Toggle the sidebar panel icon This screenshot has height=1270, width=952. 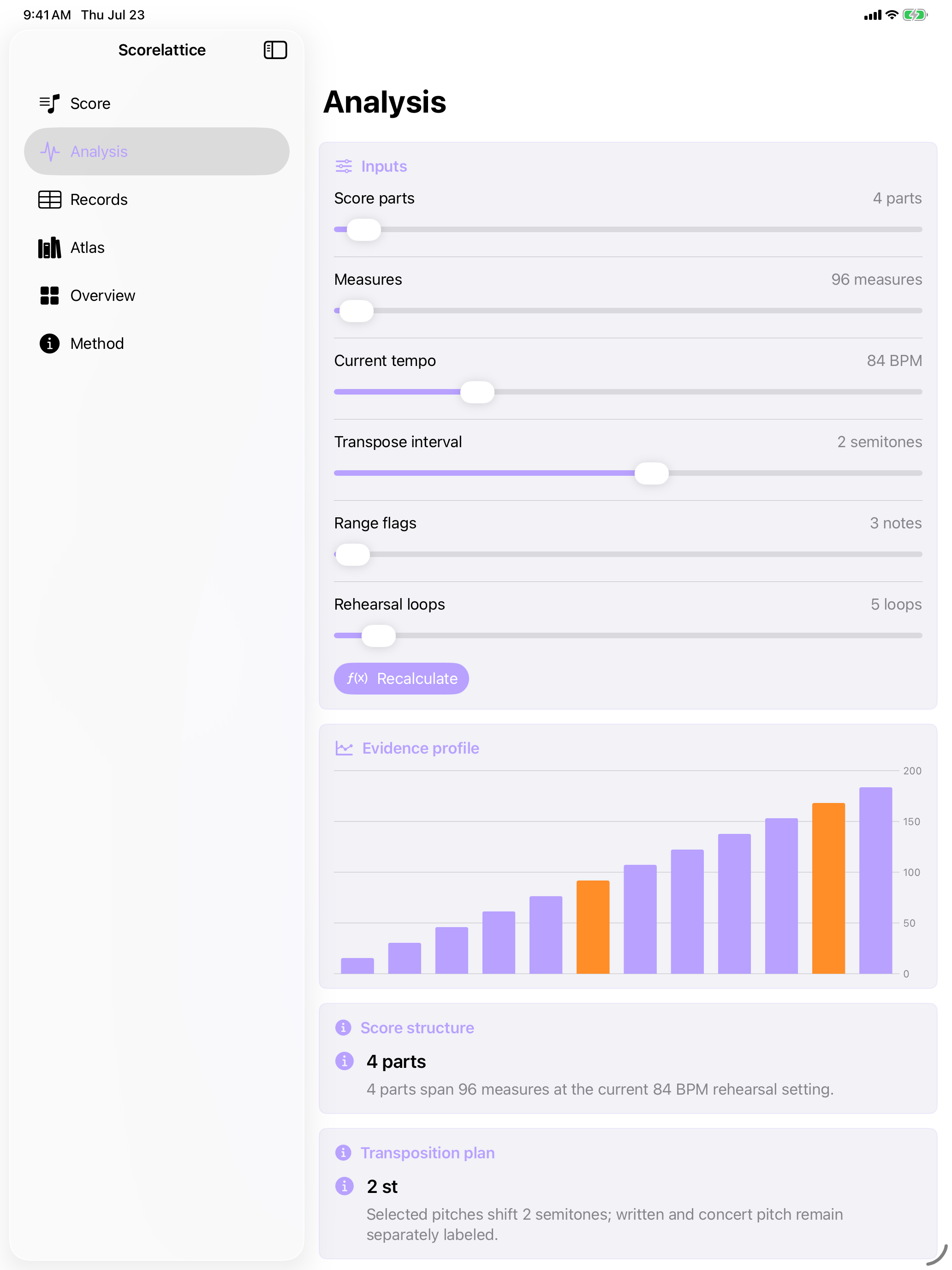(x=275, y=50)
